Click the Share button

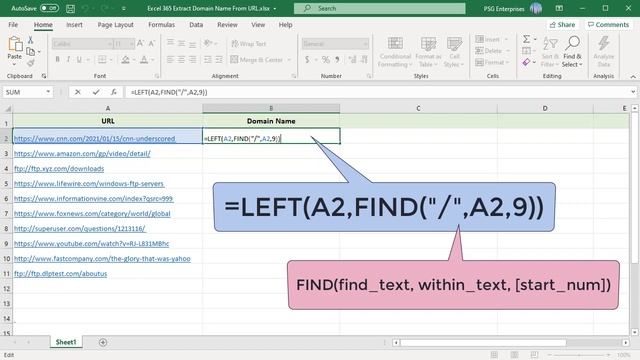562,24
